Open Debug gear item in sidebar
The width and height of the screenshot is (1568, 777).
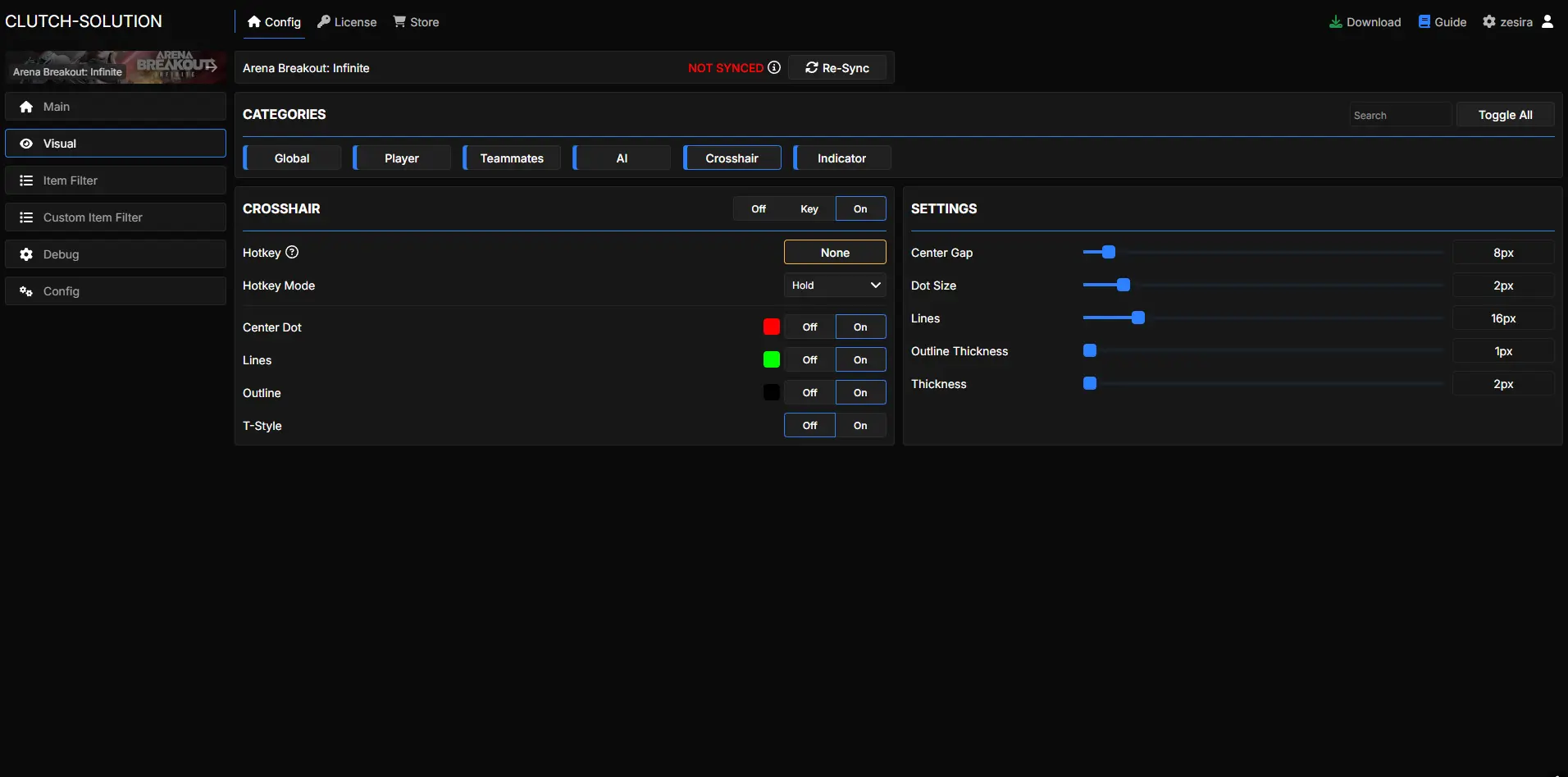(x=115, y=254)
